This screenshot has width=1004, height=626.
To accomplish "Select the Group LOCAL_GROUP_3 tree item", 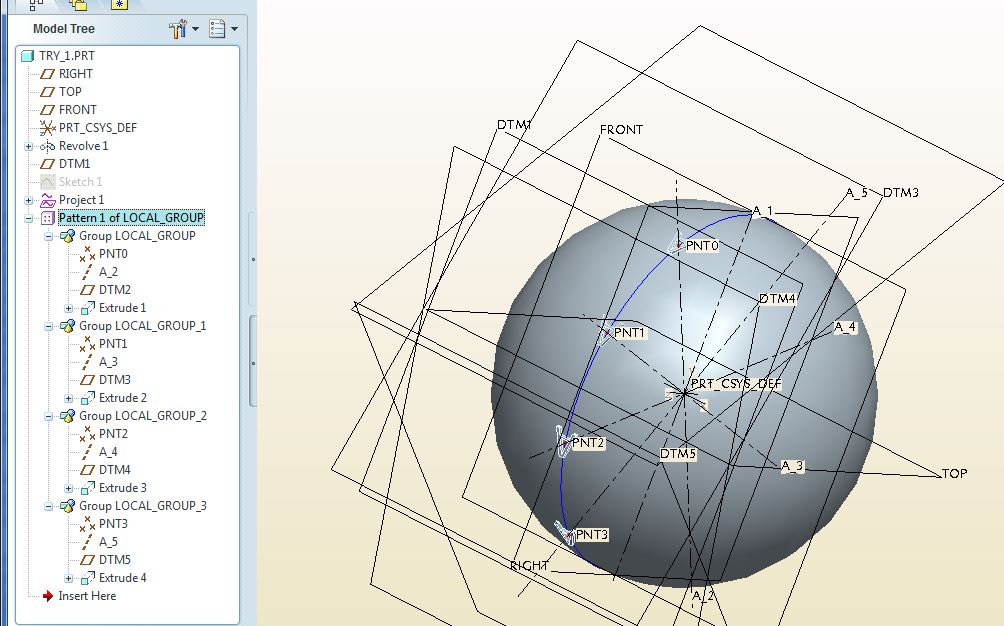I will click(x=143, y=506).
